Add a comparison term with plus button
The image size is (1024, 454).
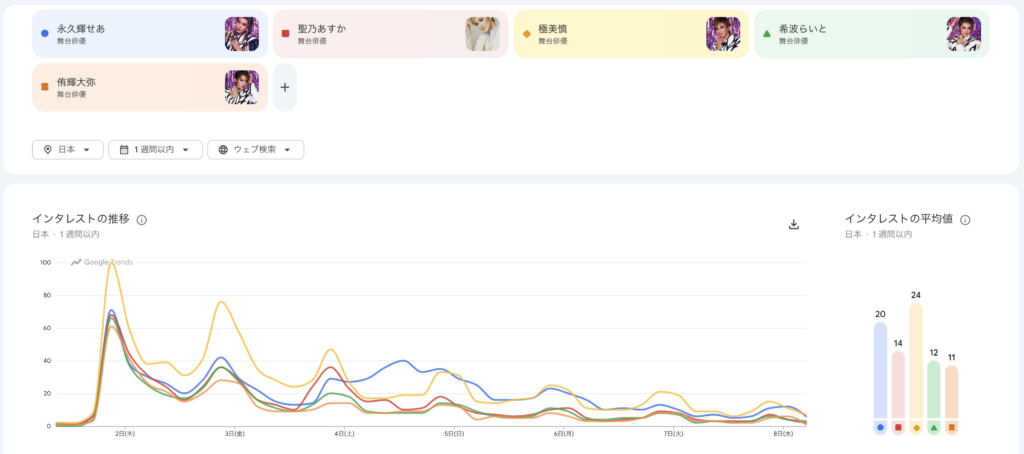(285, 88)
